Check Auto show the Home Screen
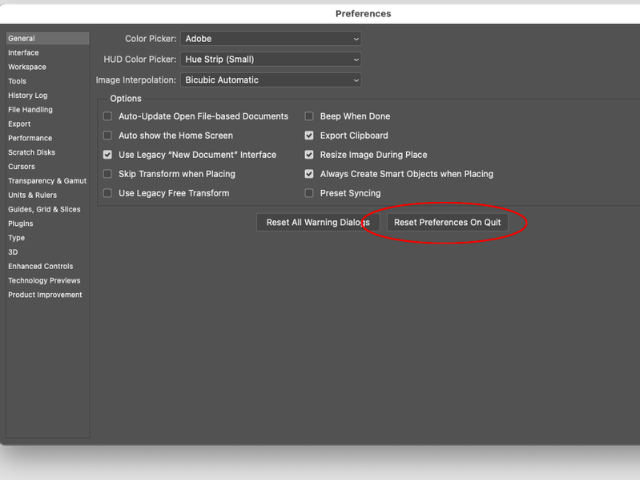Viewport: 640px width, 480px height. (x=108, y=136)
